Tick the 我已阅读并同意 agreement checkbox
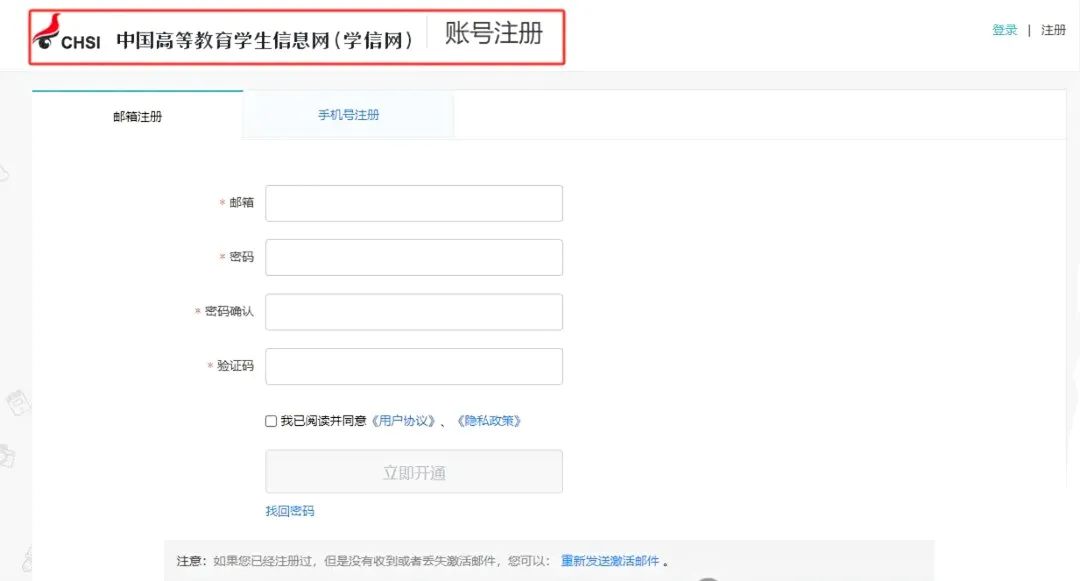This screenshot has width=1080, height=581. (x=271, y=421)
